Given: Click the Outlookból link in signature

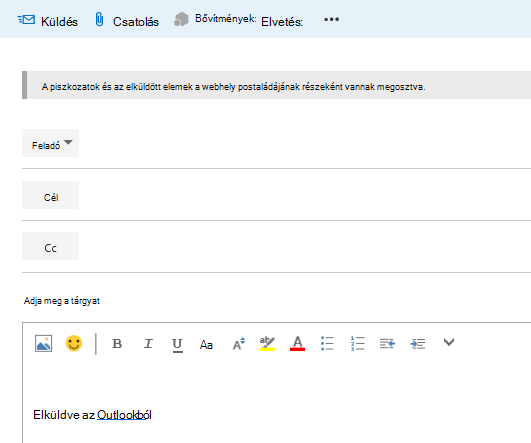Looking at the screenshot, I should point(124,415).
